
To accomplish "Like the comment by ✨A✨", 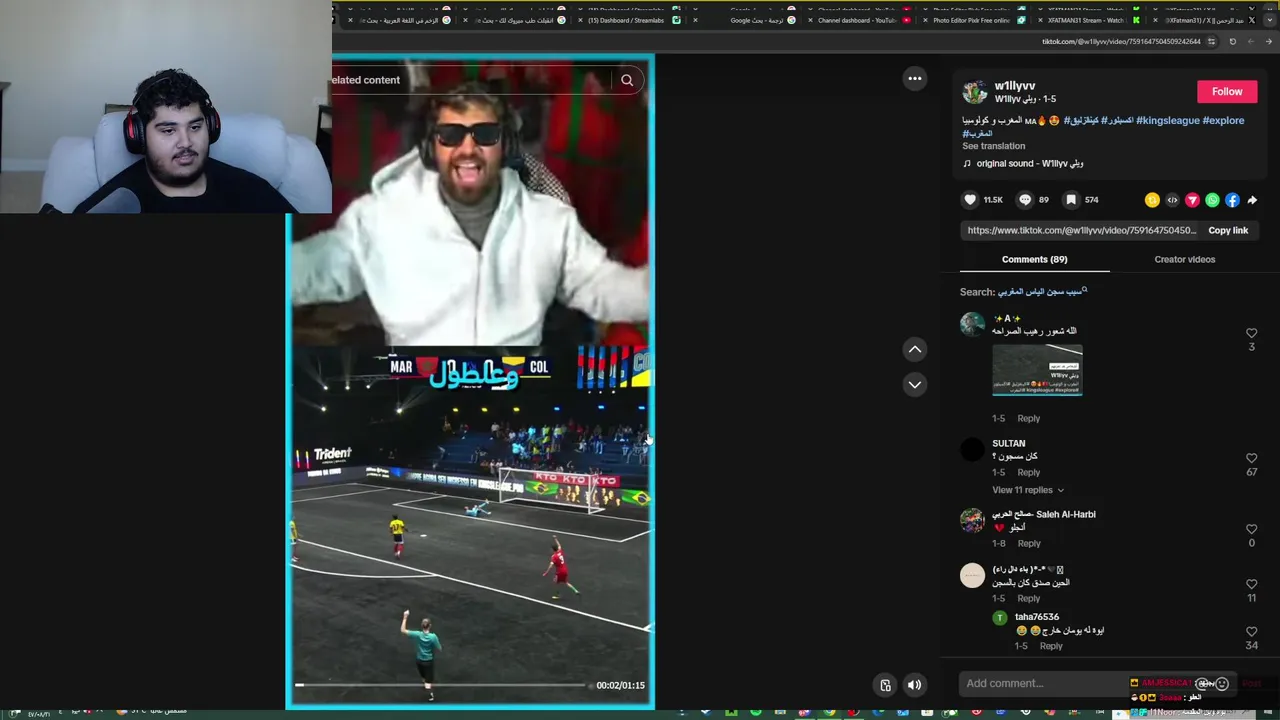I will [x=1251, y=333].
